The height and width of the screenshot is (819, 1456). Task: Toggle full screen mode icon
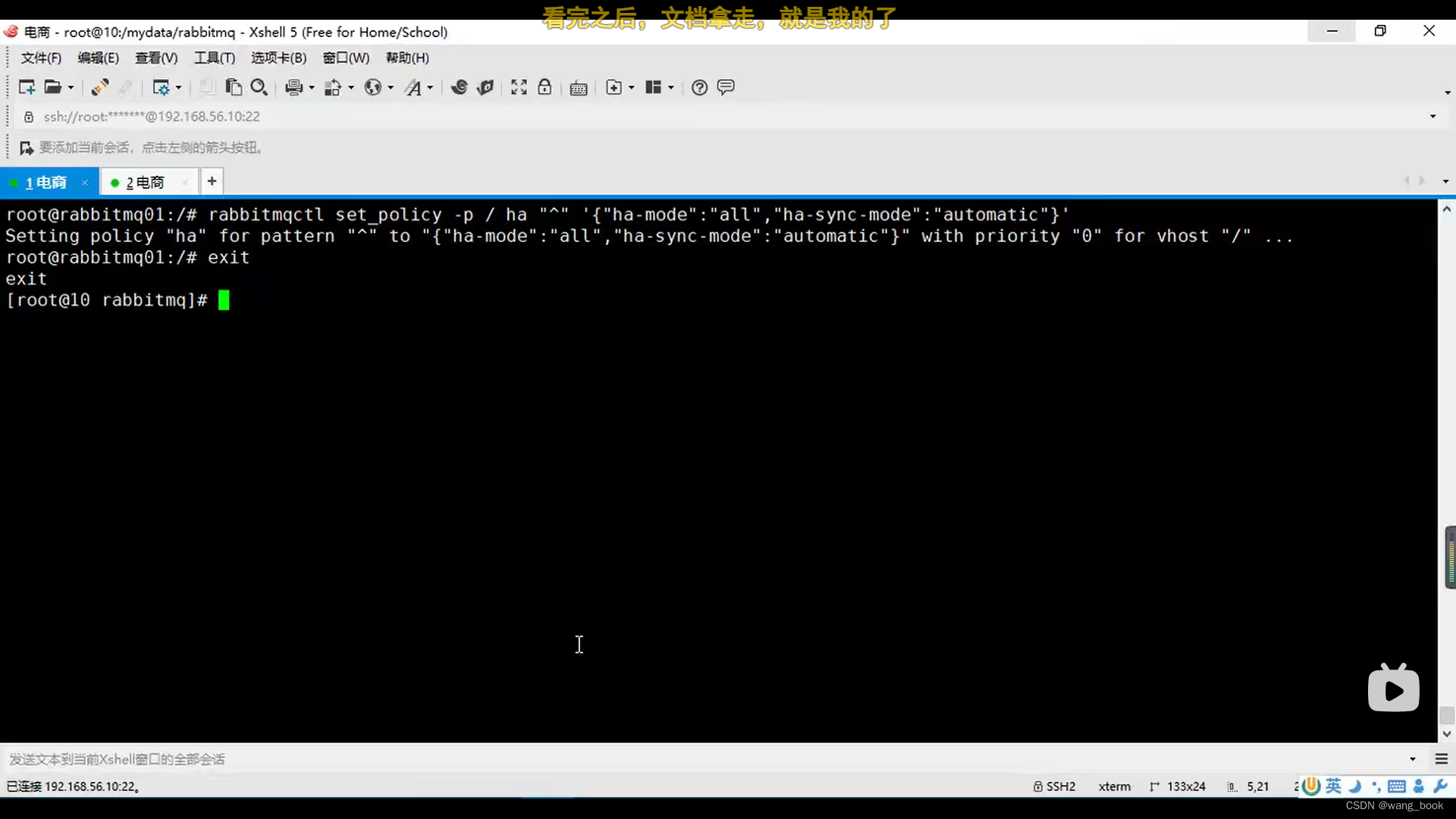(x=519, y=87)
